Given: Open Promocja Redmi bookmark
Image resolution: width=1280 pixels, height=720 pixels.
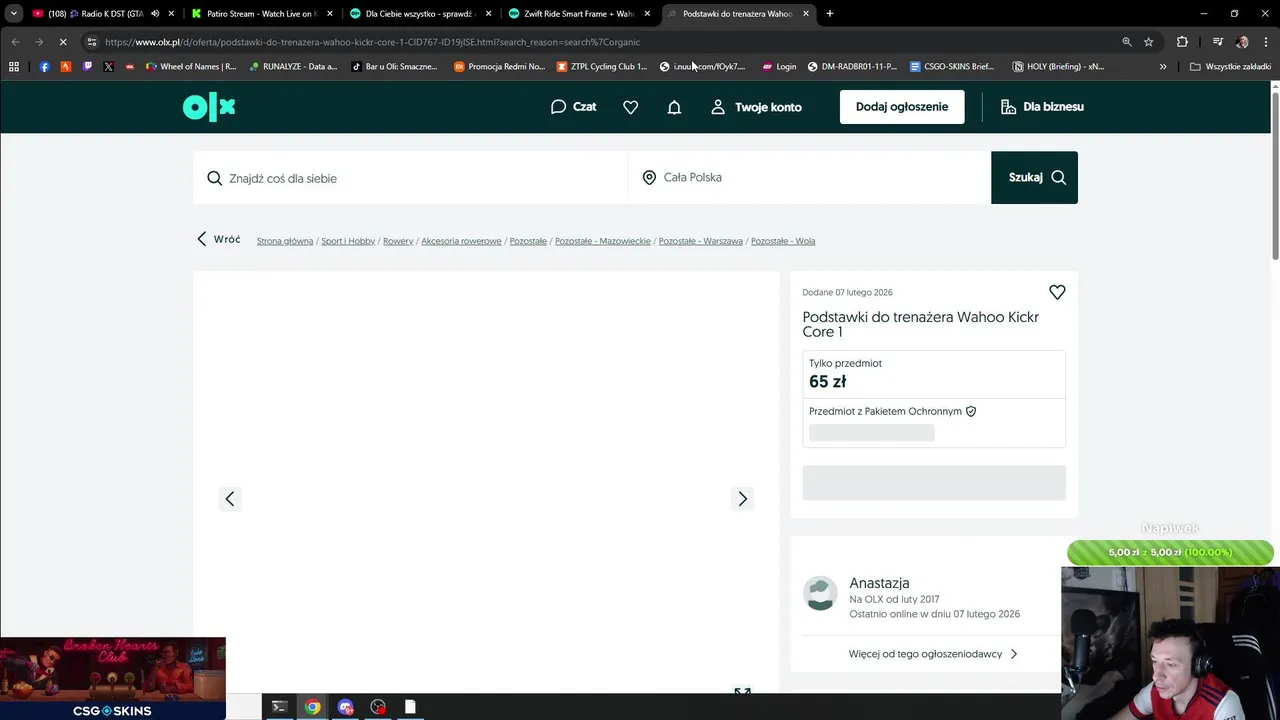Looking at the screenshot, I should pyautogui.click(x=499, y=67).
